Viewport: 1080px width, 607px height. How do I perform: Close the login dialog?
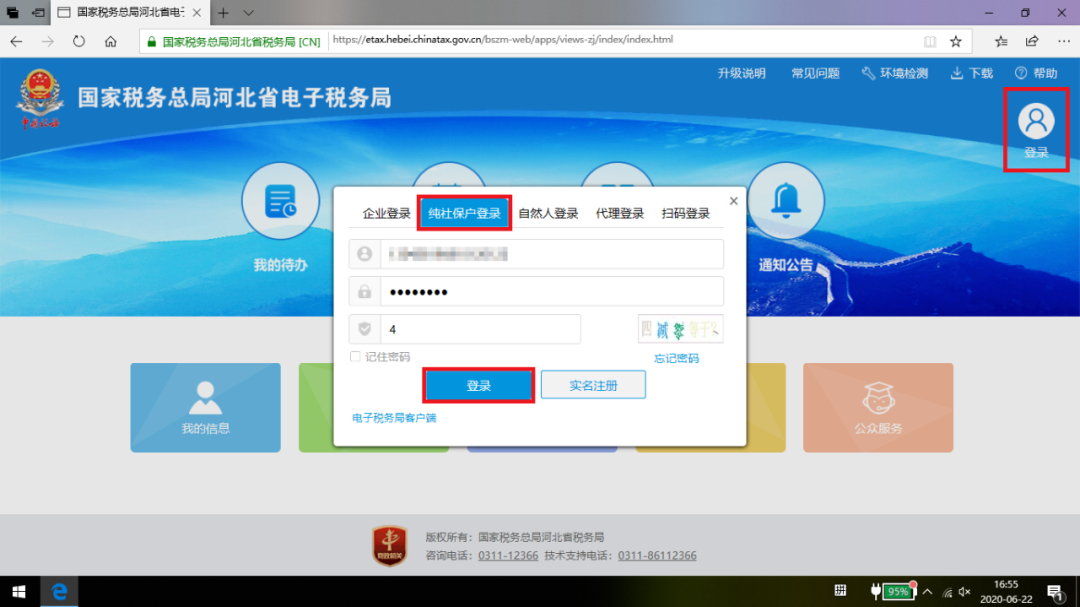[734, 201]
